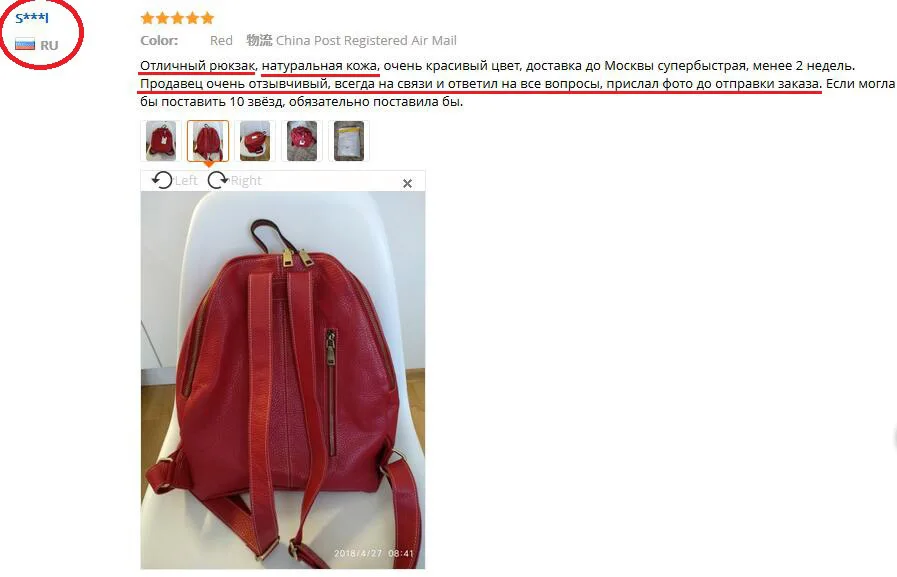This screenshot has width=897, height=577.
Task: Click the rotate Right arrow icon
Action: point(217,180)
